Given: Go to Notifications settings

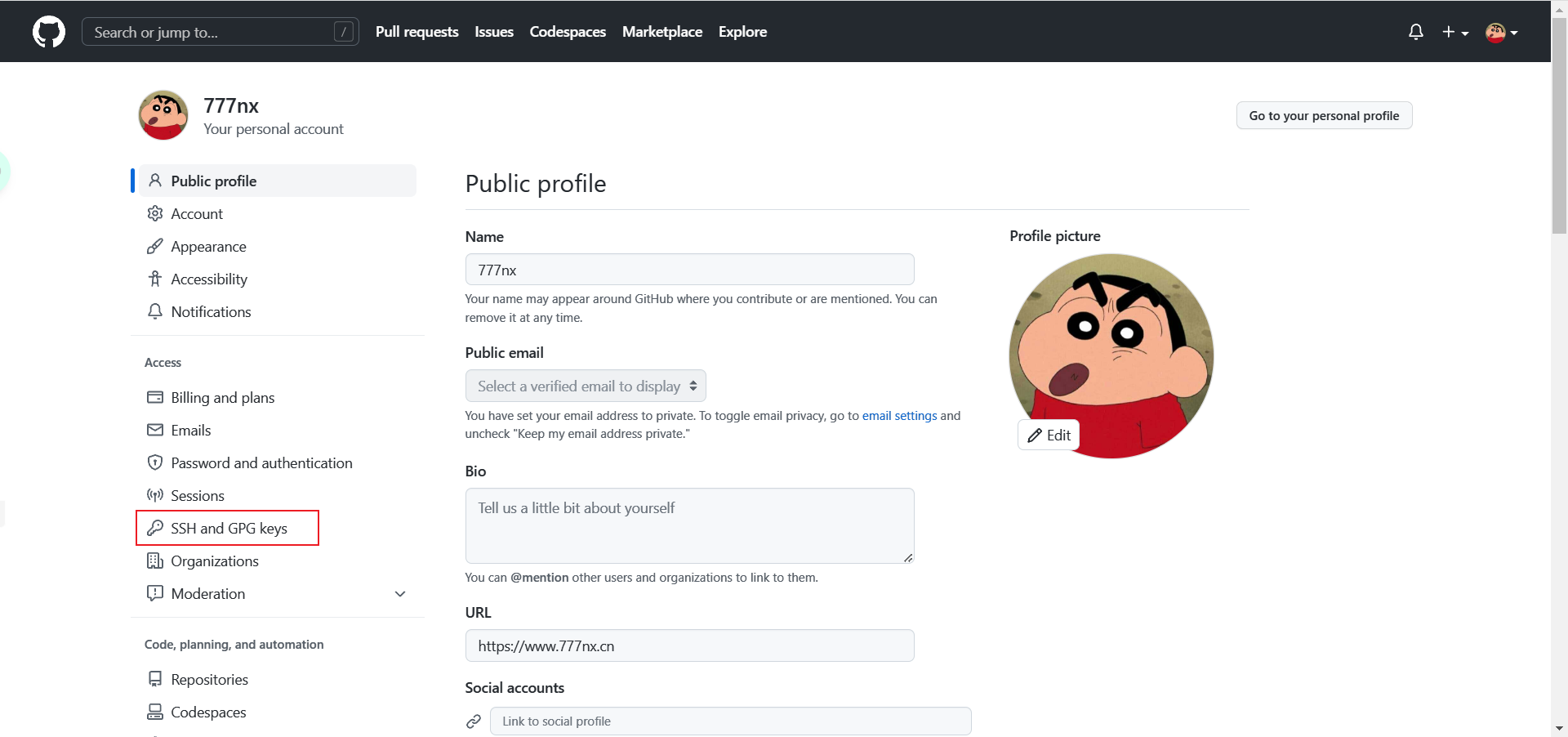Looking at the screenshot, I should point(278,311).
